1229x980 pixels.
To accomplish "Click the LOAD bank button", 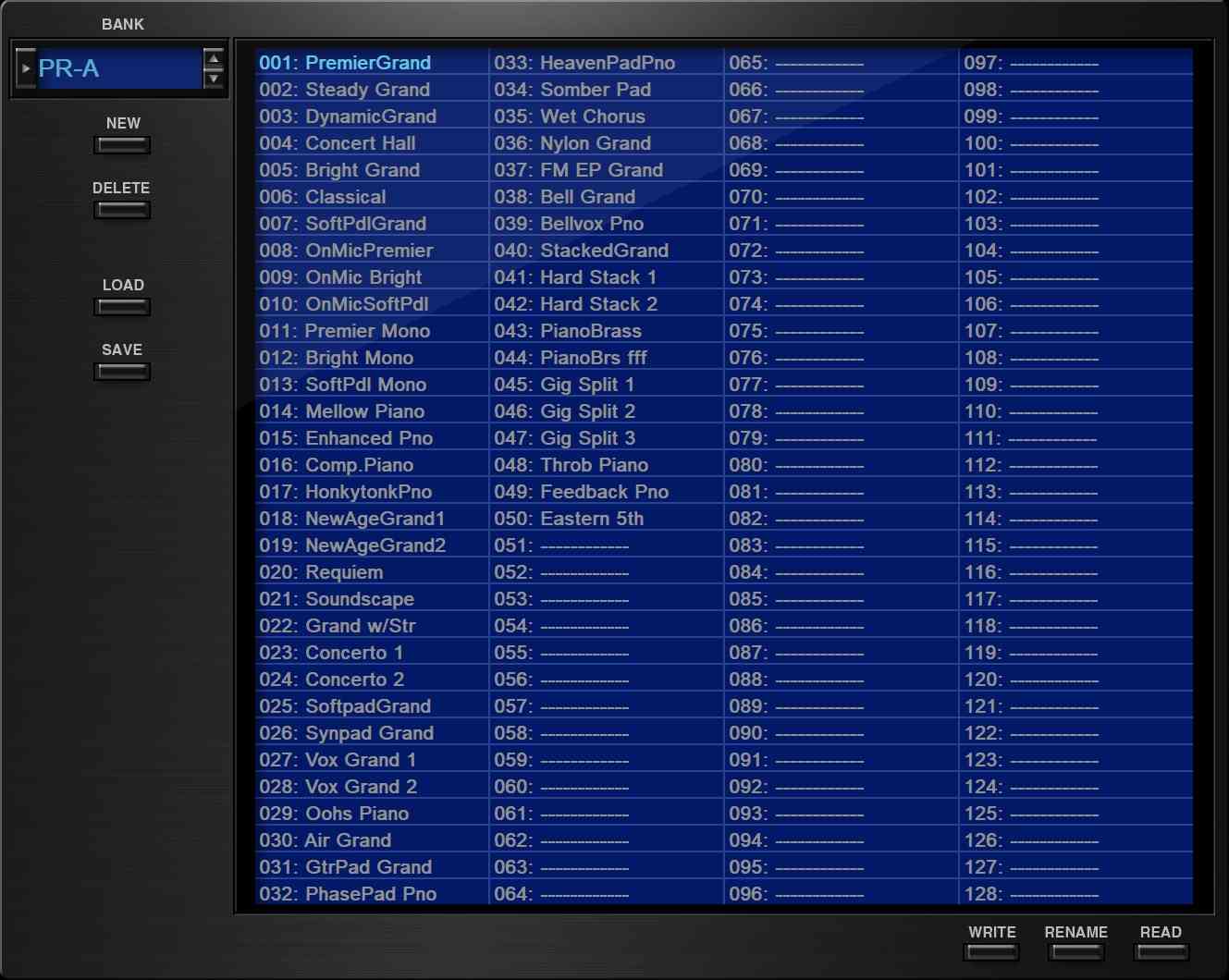I will (x=122, y=307).
